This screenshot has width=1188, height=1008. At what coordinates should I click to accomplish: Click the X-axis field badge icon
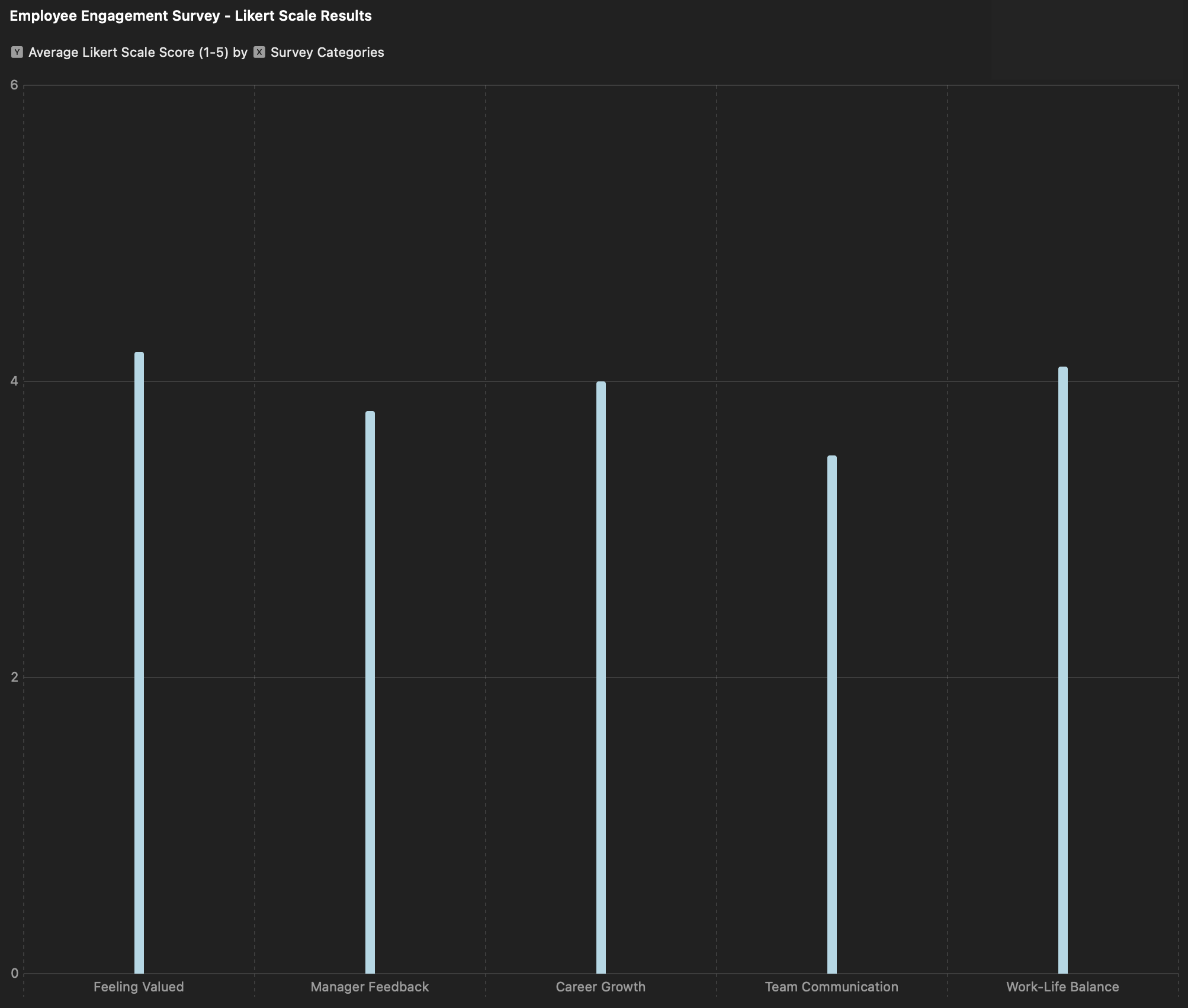tap(259, 52)
